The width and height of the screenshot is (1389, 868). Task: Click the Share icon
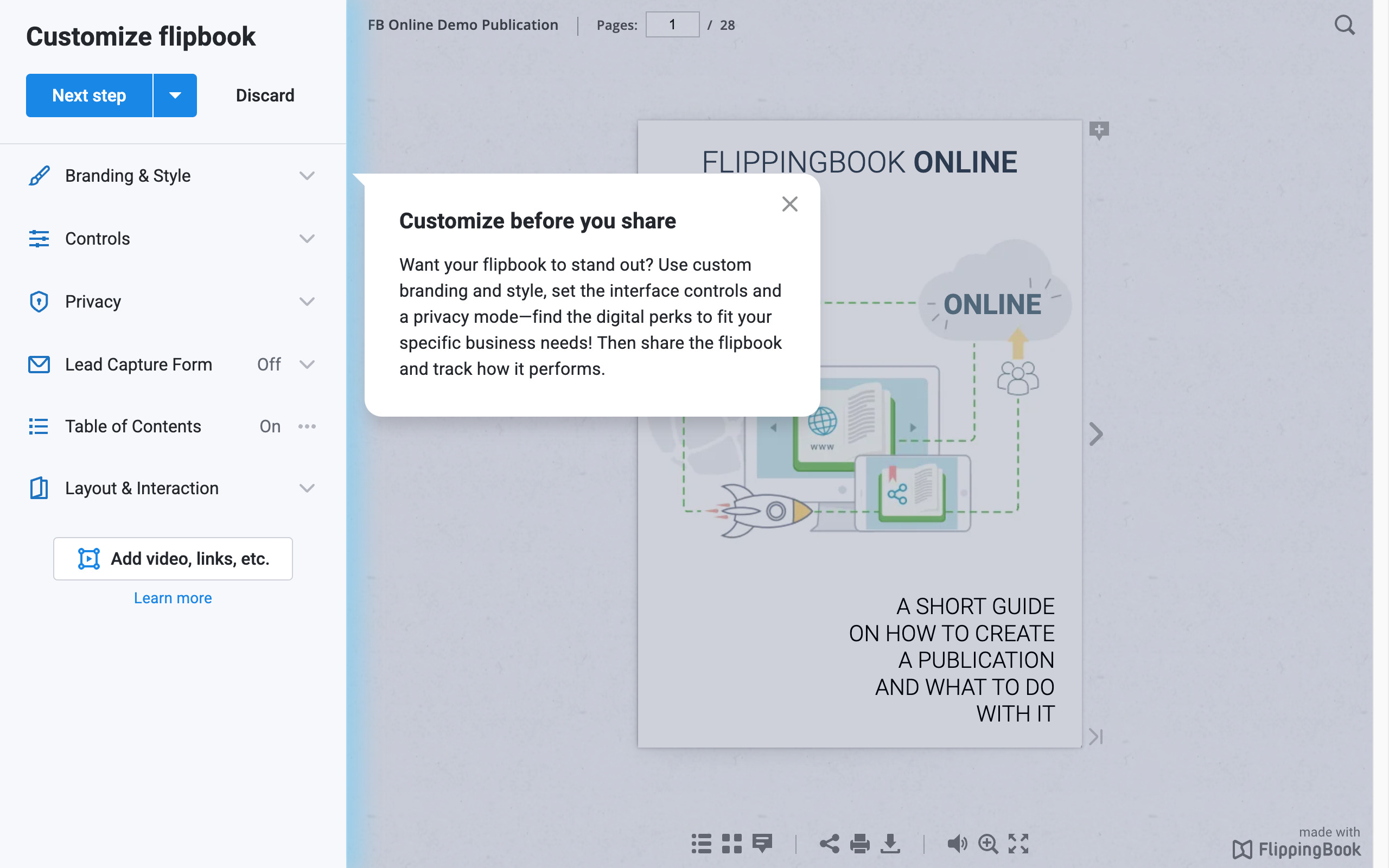pos(830,843)
